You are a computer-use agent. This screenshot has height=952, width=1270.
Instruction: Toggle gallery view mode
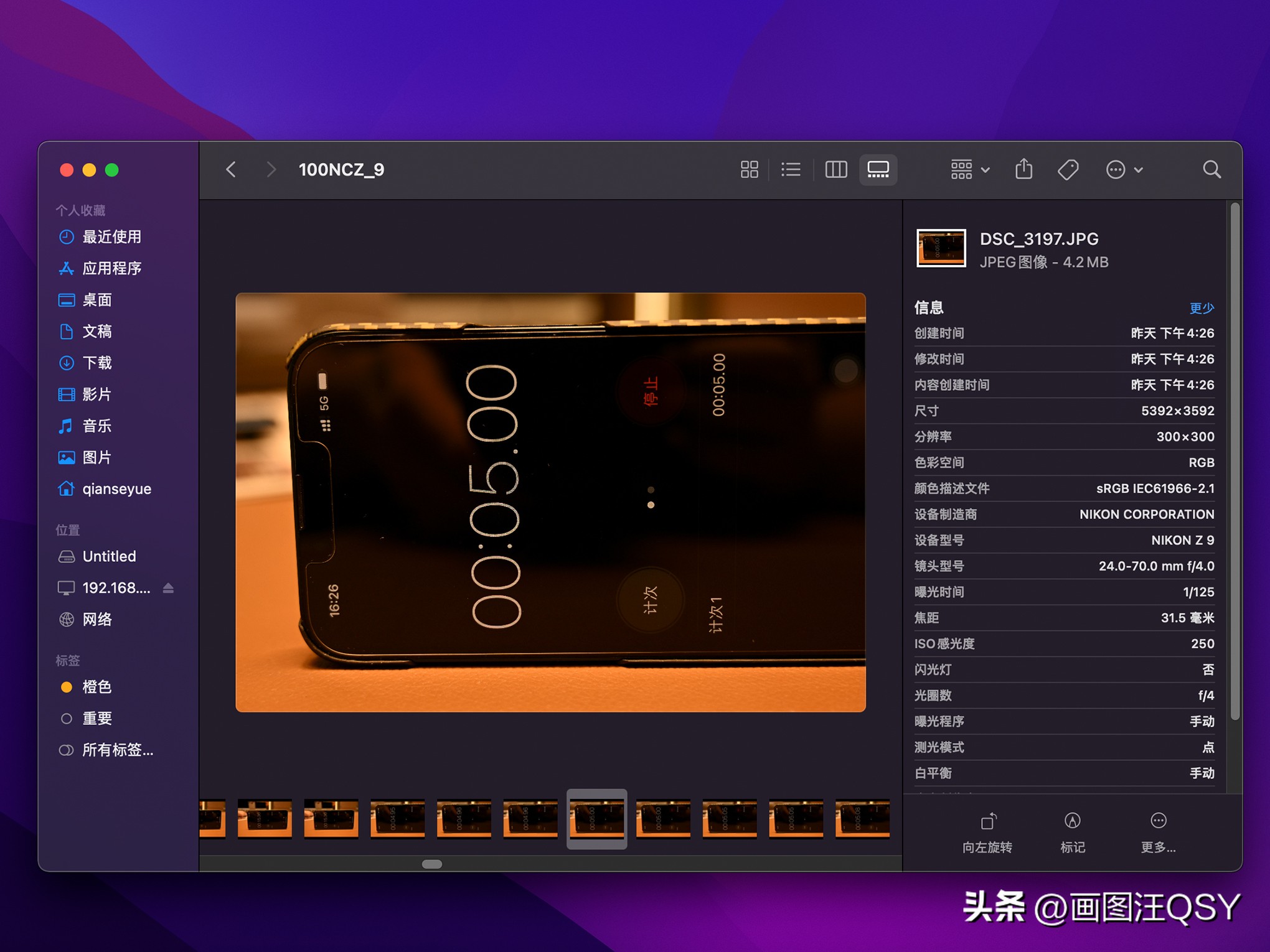click(x=878, y=169)
